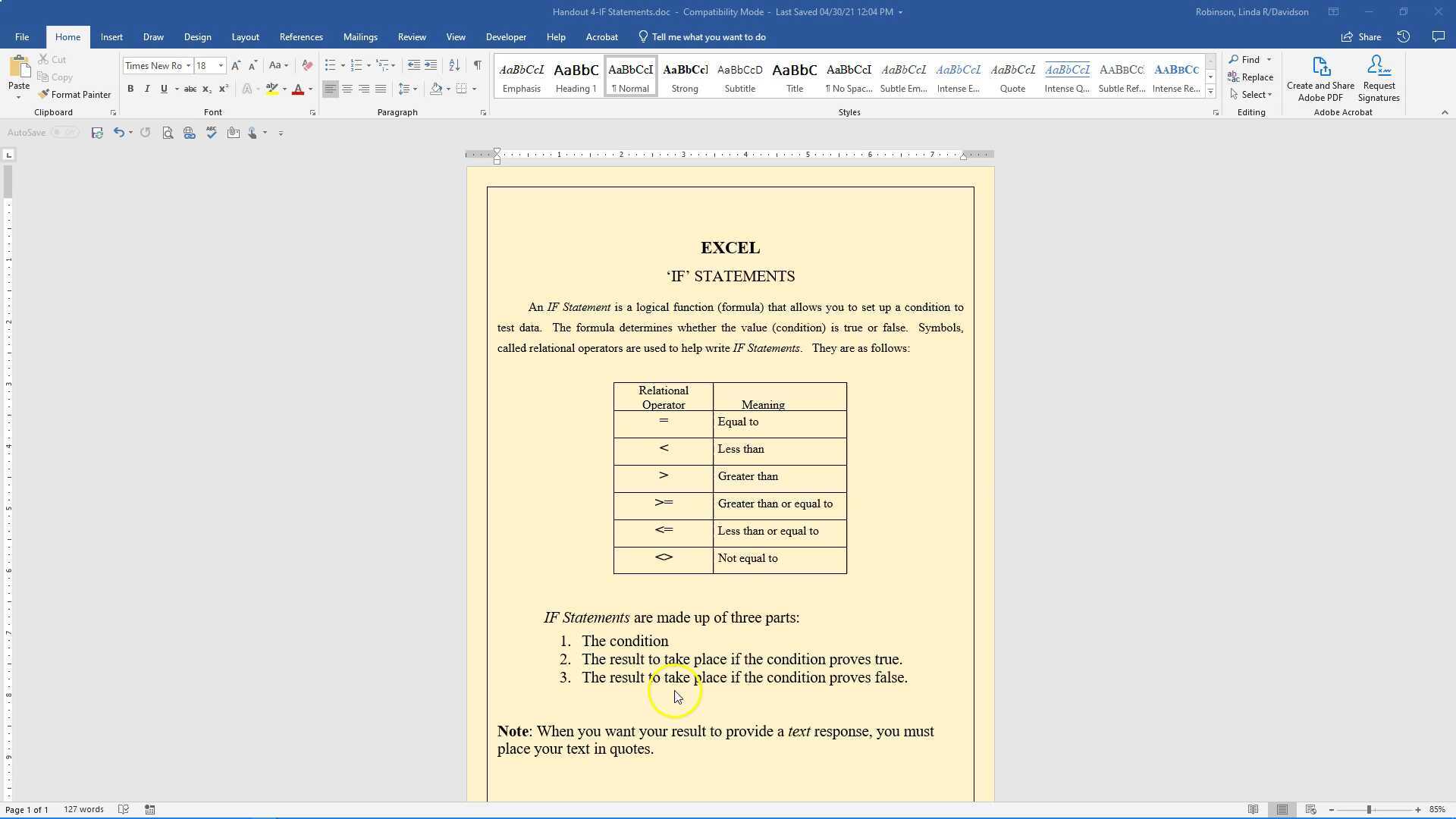Toggle the AutoSave switch

[65, 133]
